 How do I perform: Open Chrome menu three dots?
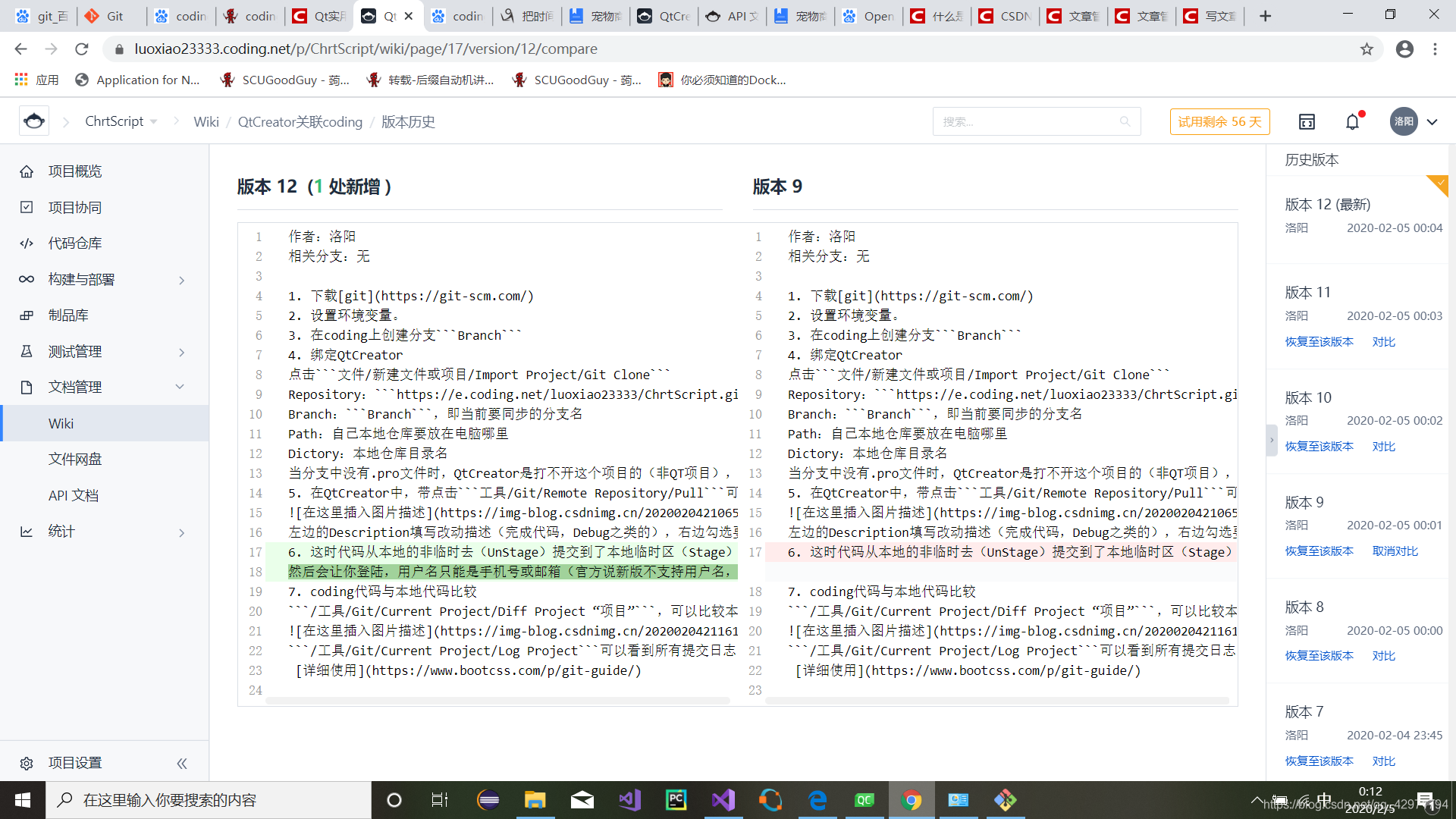tap(1435, 49)
